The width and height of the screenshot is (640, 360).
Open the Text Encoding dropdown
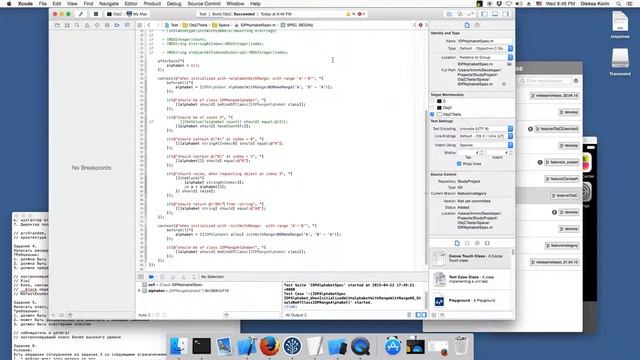[x=485, y=129]
